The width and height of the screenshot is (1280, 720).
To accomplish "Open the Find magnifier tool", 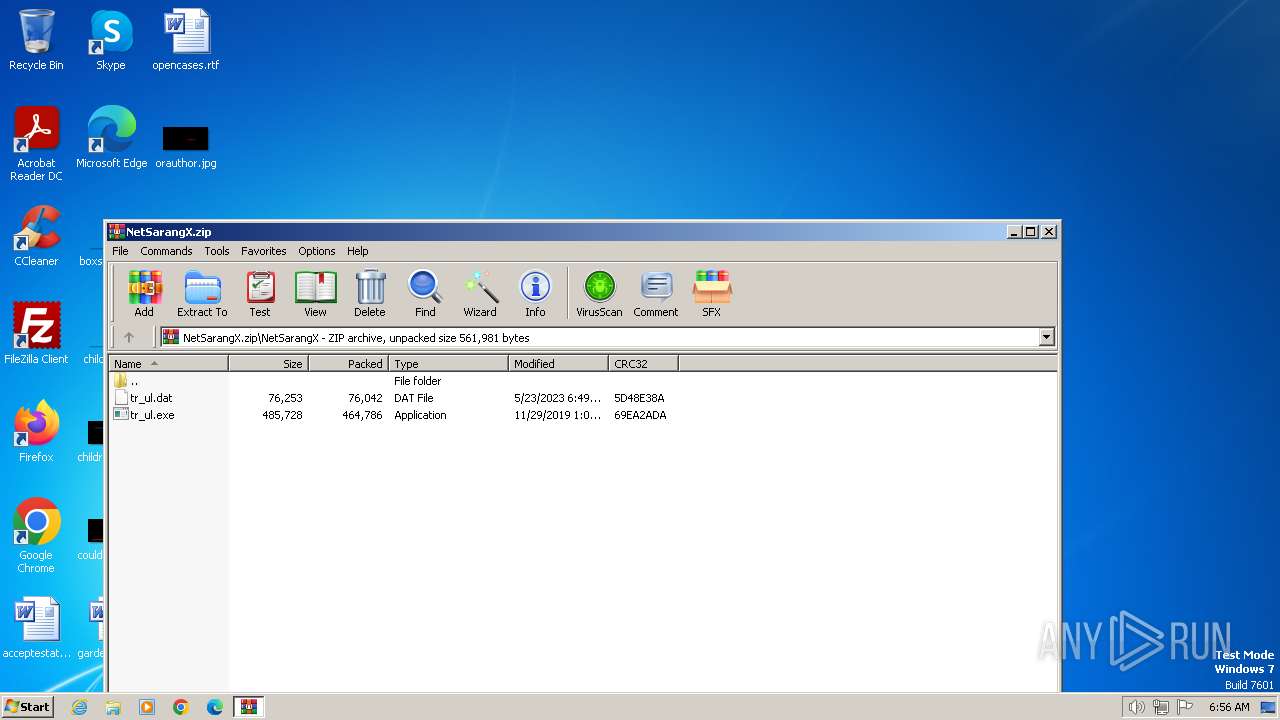I will tap(425, 293).
